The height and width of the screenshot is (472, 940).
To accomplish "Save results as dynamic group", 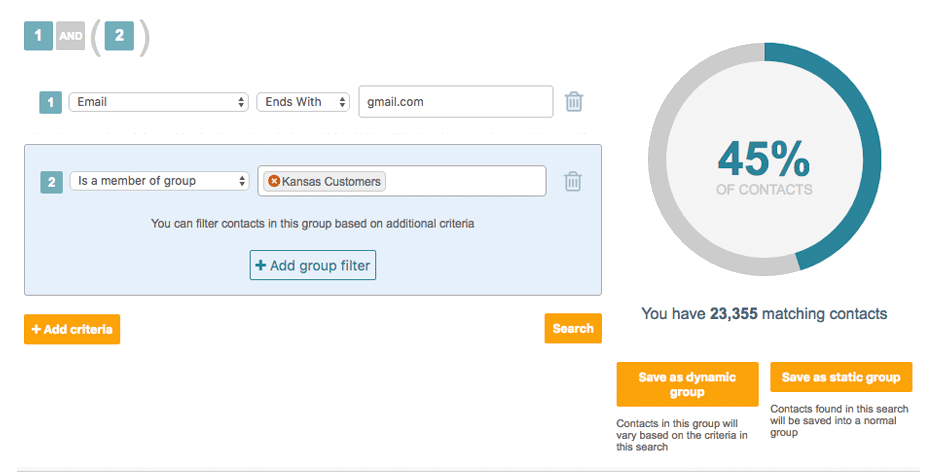I will pyautogui.click(x=688, y=384).
